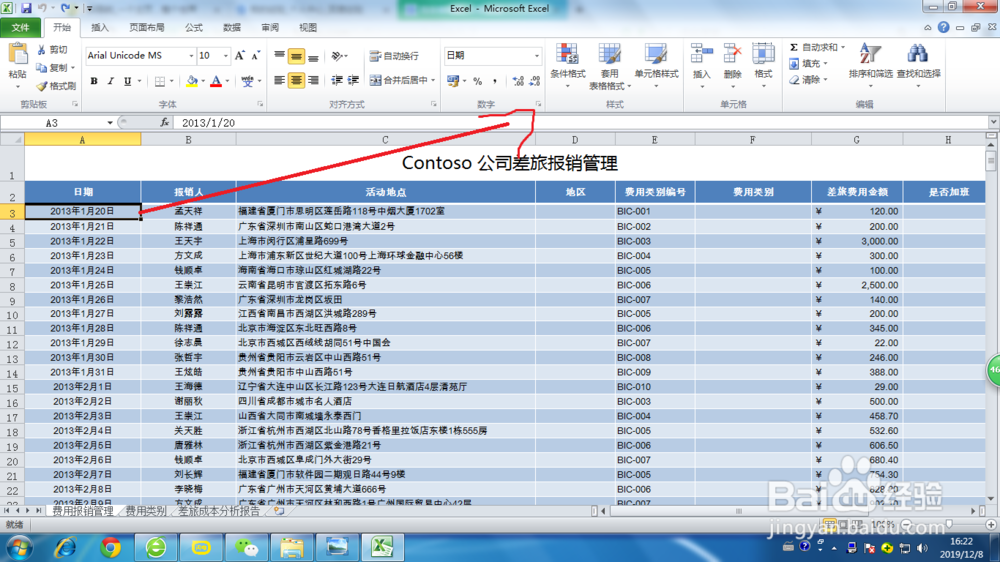Click the Save icon in quick access toolbar

click(x=26, y=8)
